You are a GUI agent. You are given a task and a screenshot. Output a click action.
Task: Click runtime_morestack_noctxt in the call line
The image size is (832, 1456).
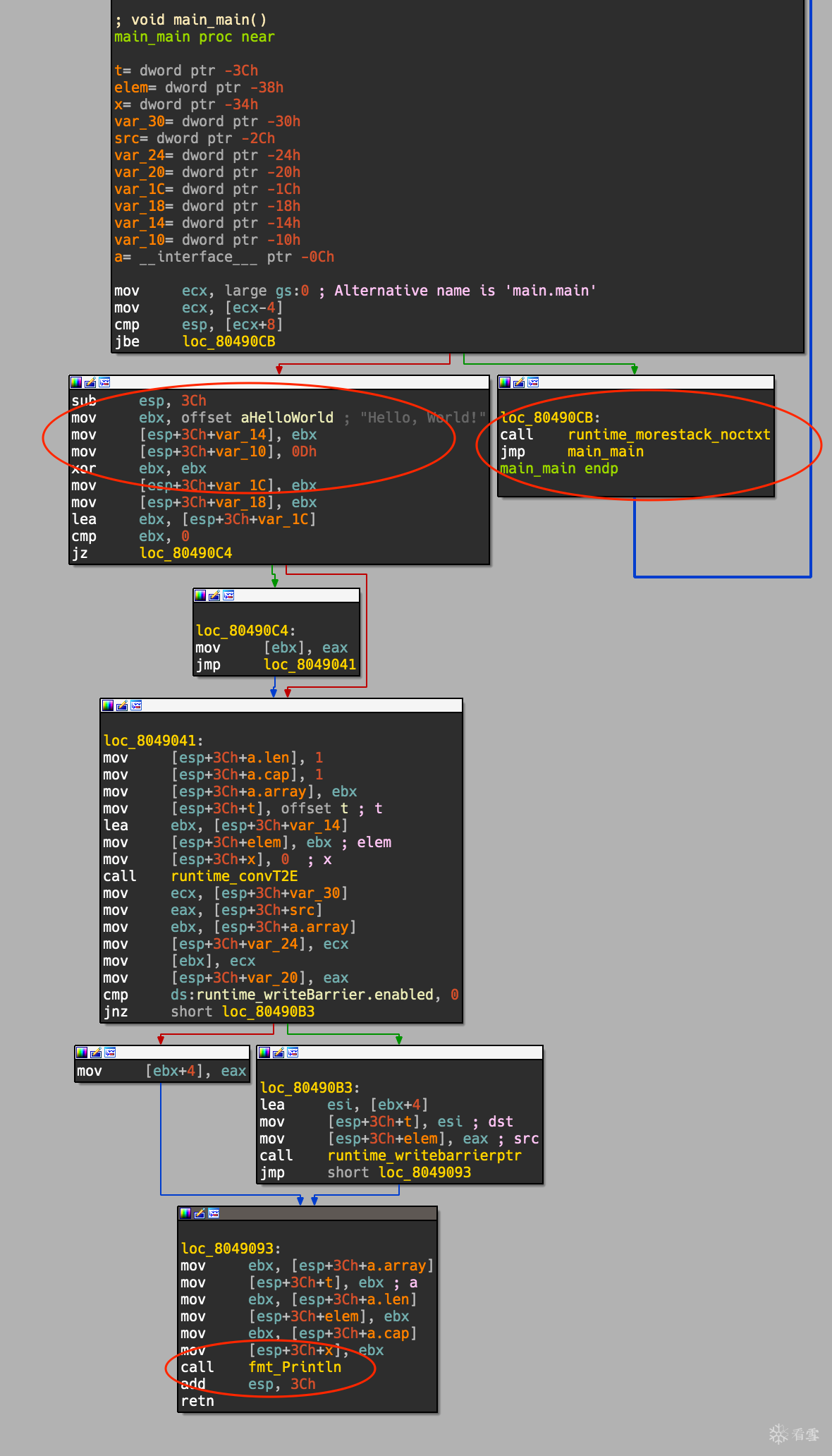click(x=669, y=435)
